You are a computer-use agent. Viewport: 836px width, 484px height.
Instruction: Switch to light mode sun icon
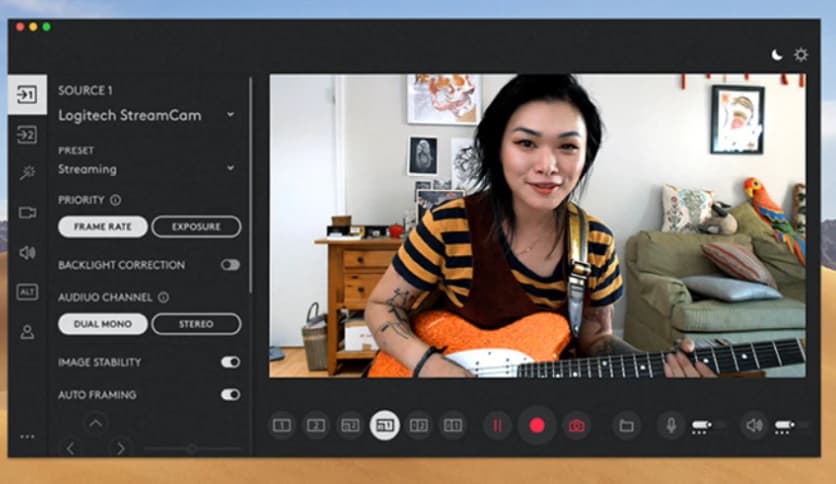click(x=801, y=54)
